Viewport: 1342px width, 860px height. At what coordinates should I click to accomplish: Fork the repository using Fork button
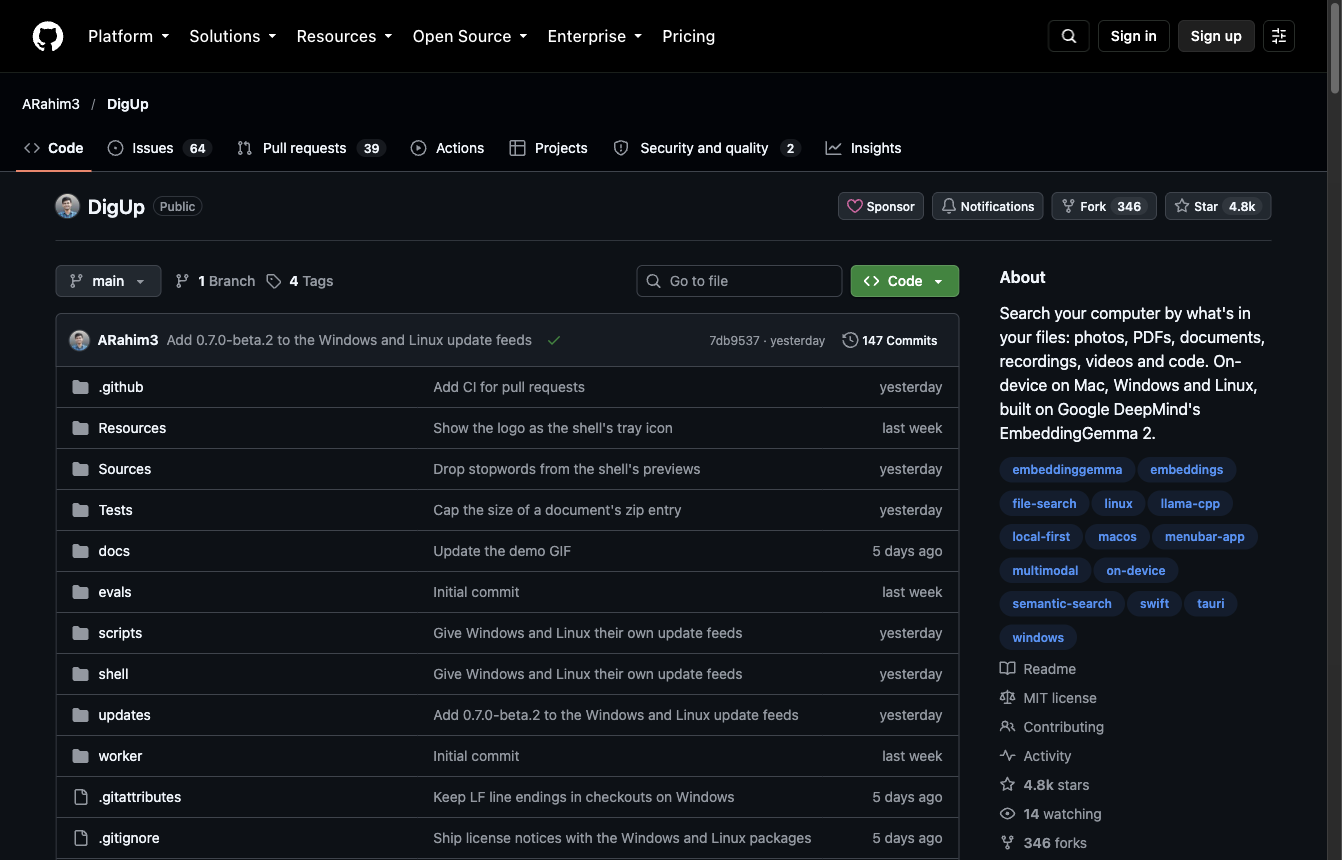(1104, 206)
